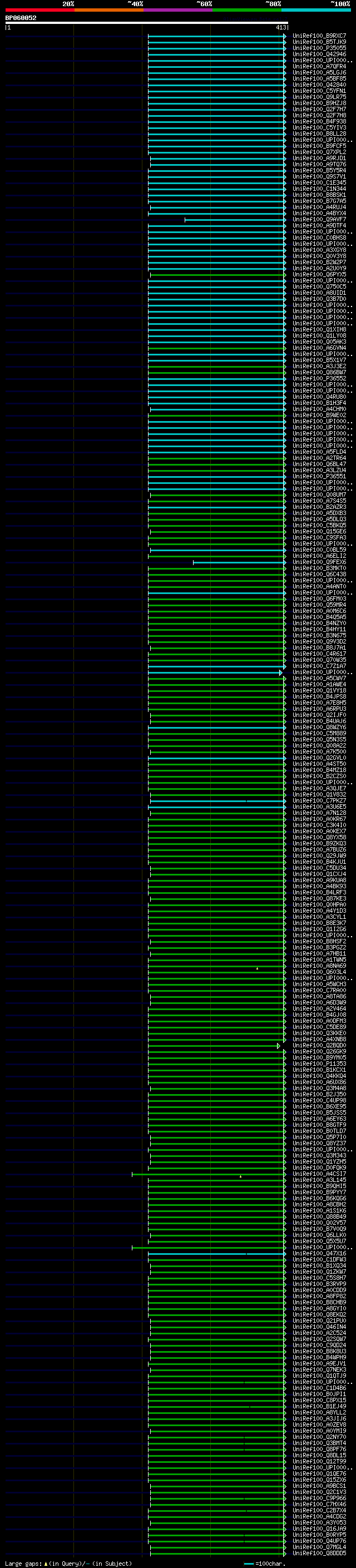Select hit label UniRef100_A4CSI7
Image resolution: width=356 pixels, height=1568 pixels.
point(319,1174)
